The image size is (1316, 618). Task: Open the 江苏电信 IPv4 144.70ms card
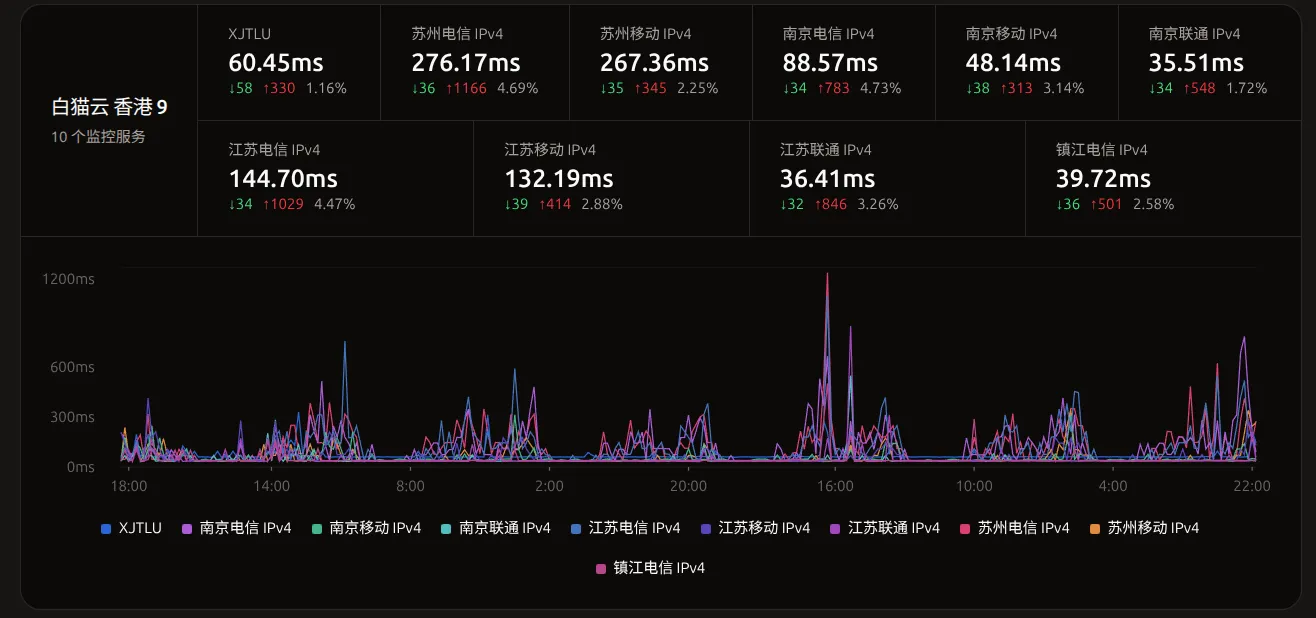point(335,178)
